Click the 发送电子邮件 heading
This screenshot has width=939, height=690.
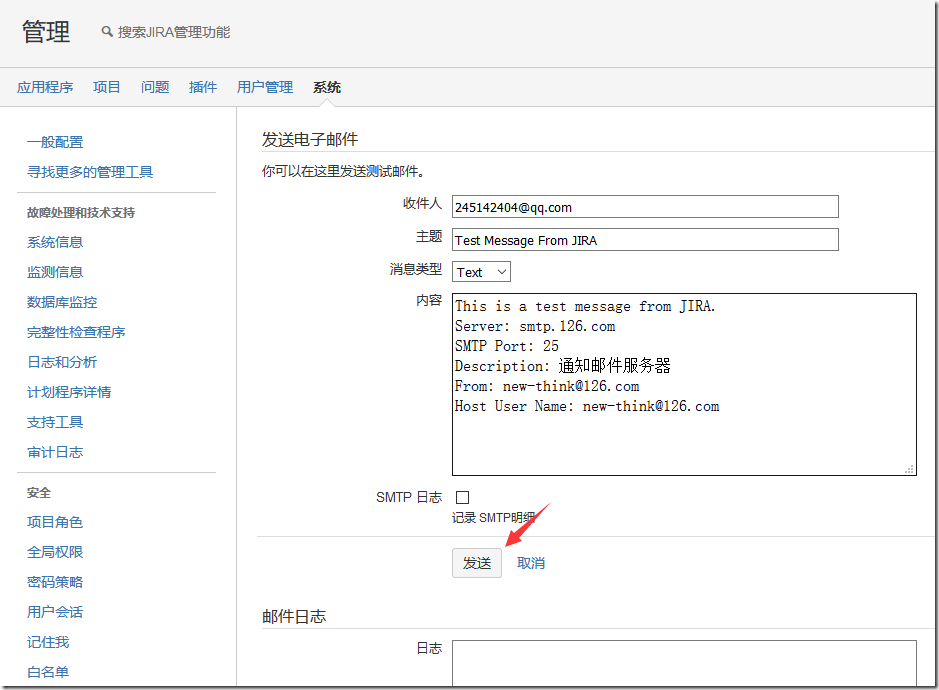click(310, 140)
